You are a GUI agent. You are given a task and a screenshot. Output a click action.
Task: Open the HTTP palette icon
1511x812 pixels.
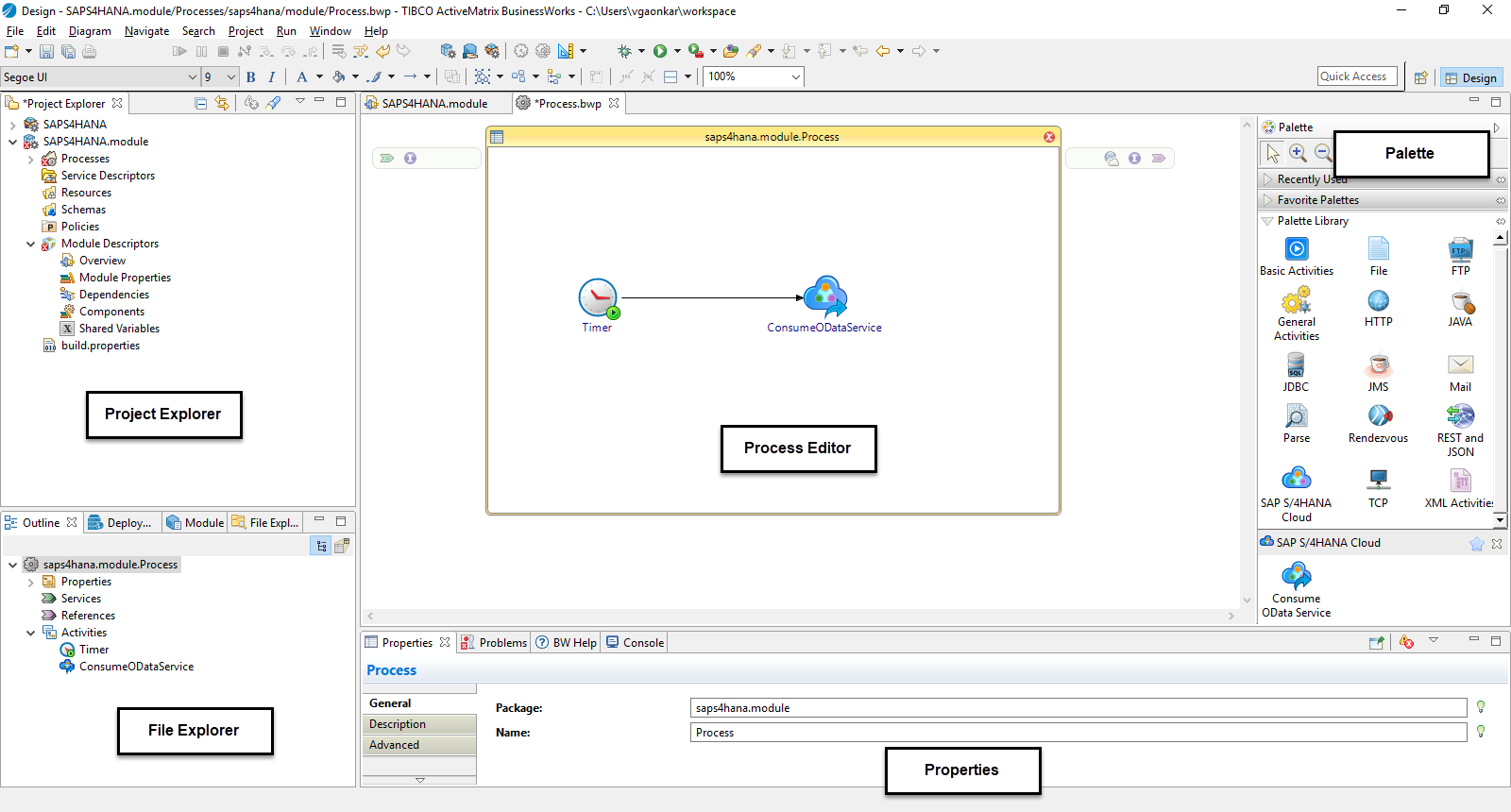1378,301
